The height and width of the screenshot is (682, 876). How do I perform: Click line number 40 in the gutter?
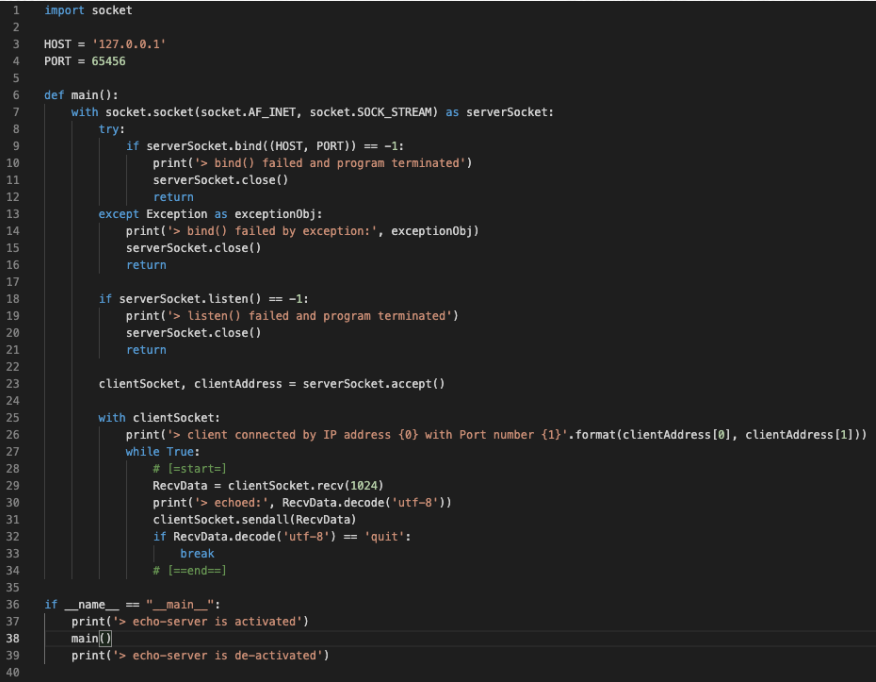pos(13,673)
